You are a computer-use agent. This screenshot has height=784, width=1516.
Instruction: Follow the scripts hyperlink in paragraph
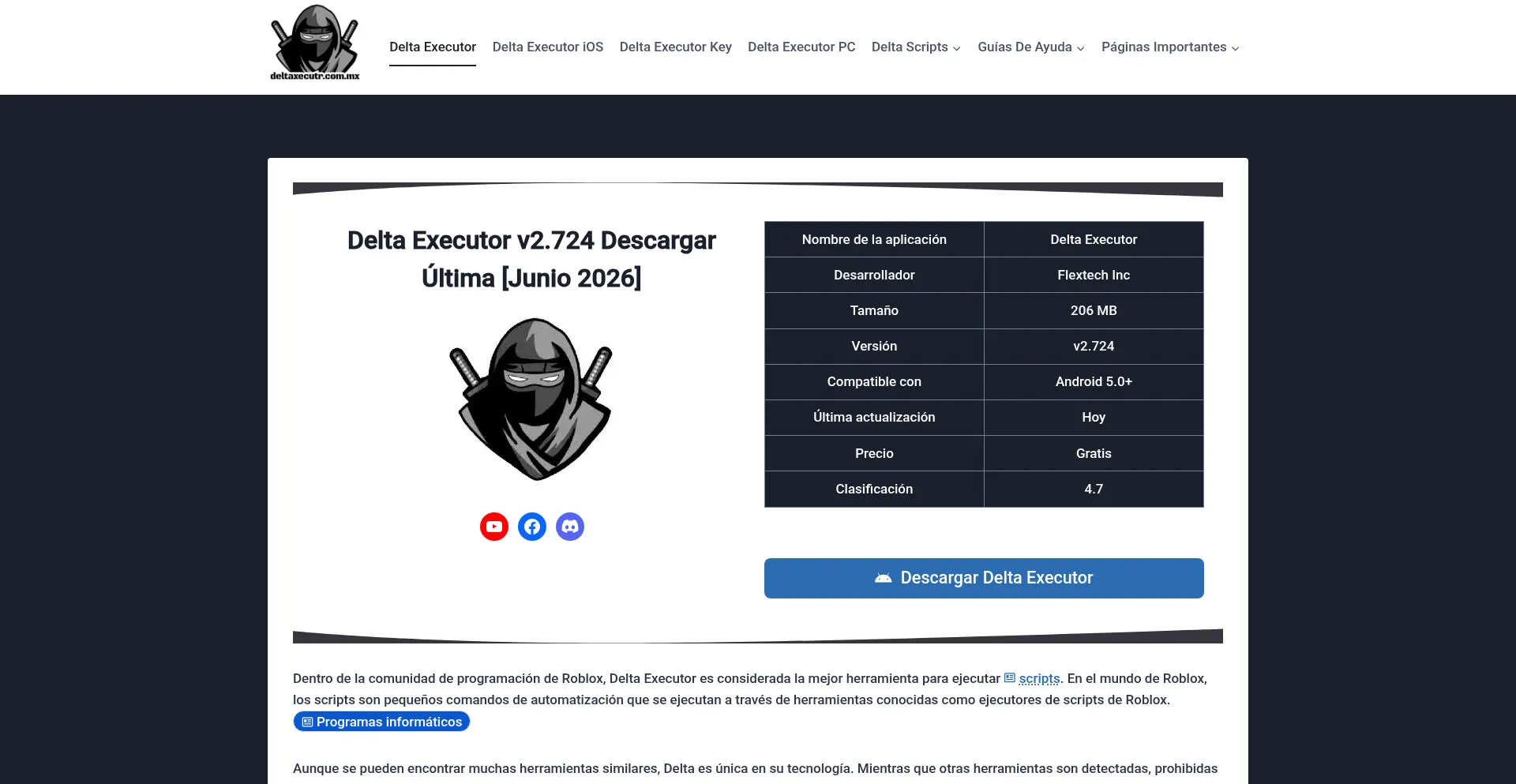[1039, 678]
